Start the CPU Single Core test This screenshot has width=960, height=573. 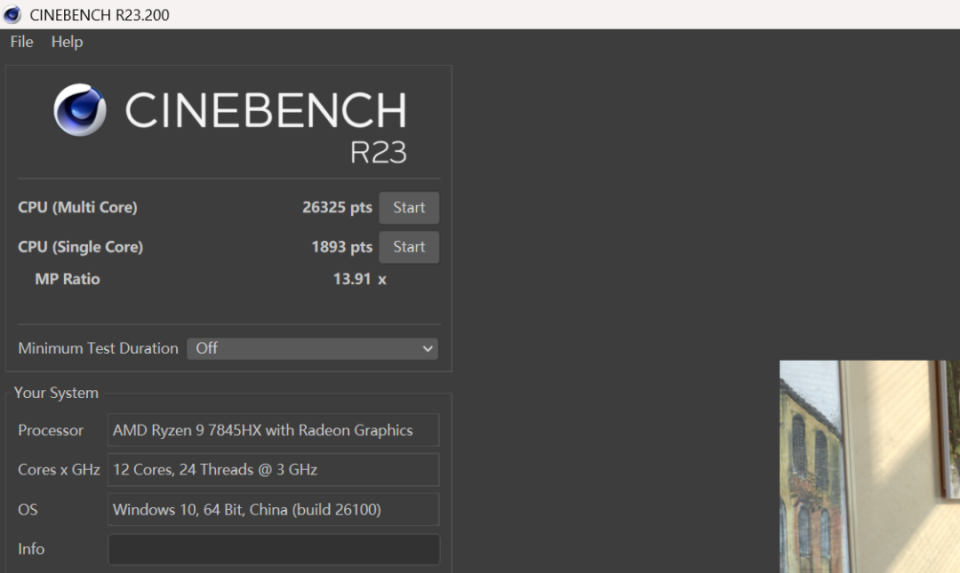click(409, 247)
